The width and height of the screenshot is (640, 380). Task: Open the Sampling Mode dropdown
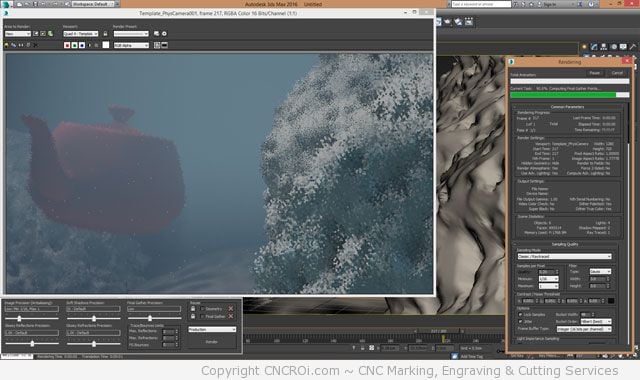564,257
